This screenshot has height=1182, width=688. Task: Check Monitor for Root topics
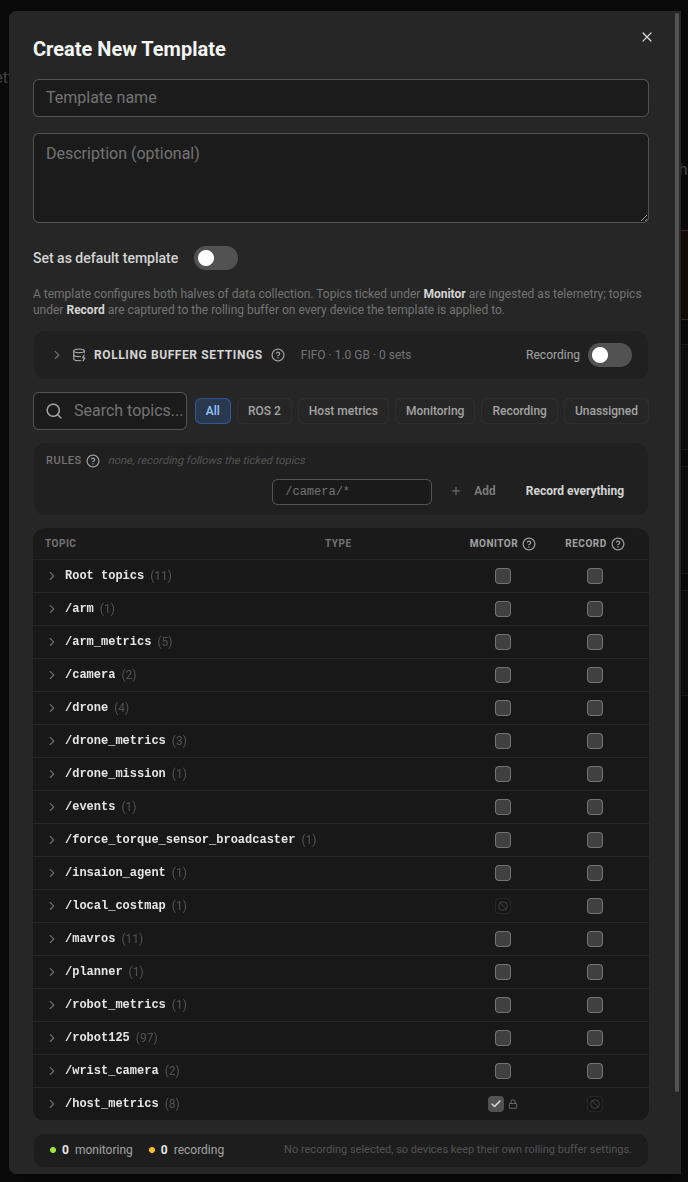(503, 576)
